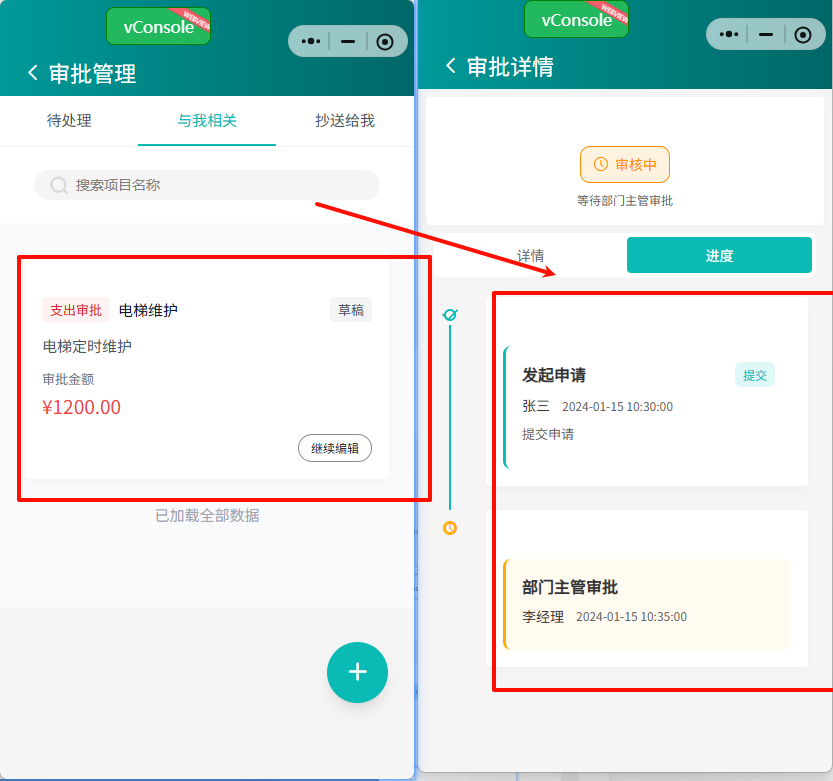This screenshot has width=833, height=781.
Task: Go back from 审批详情 page
Action: (x=451, y=66)
